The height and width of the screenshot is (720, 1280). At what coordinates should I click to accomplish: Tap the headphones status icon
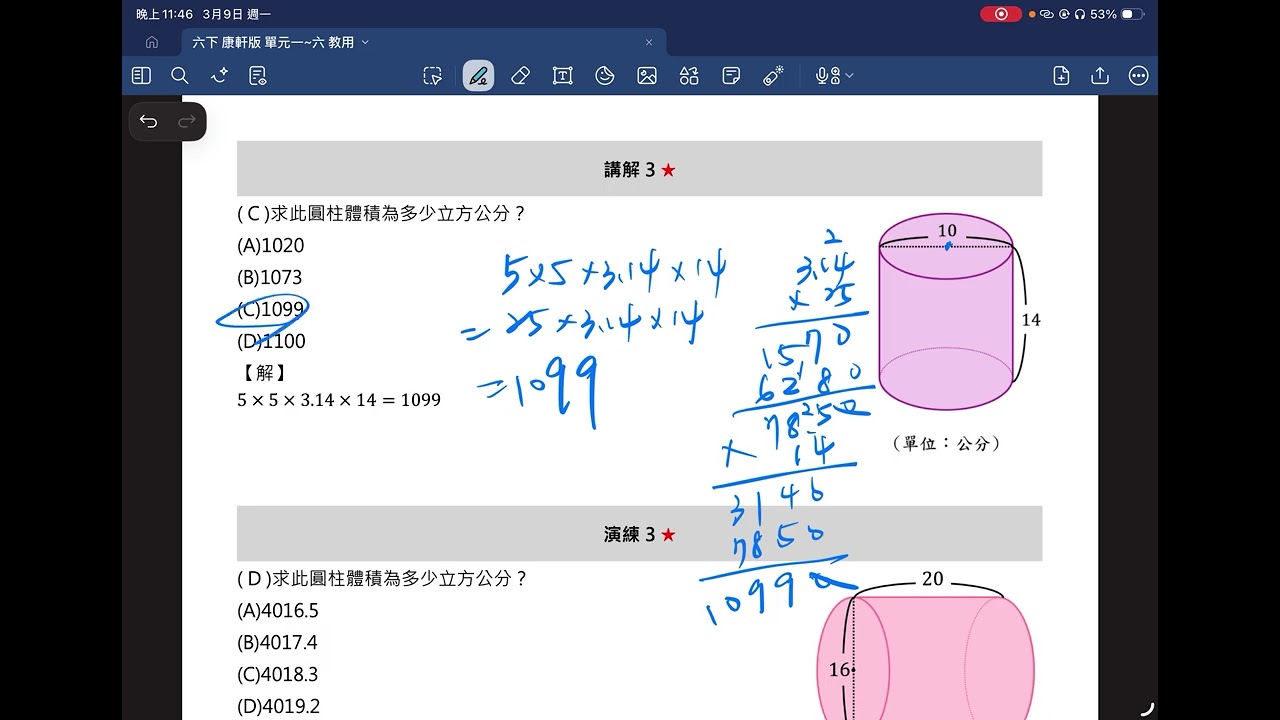(1080, 14)
